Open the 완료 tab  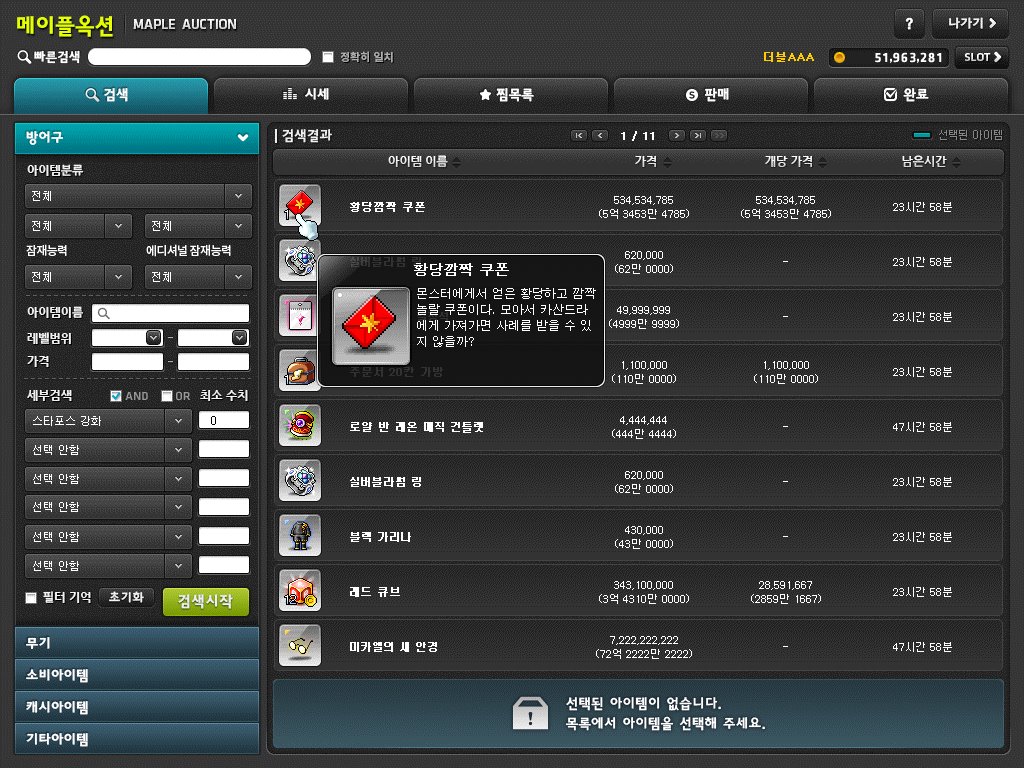[910, 95]
